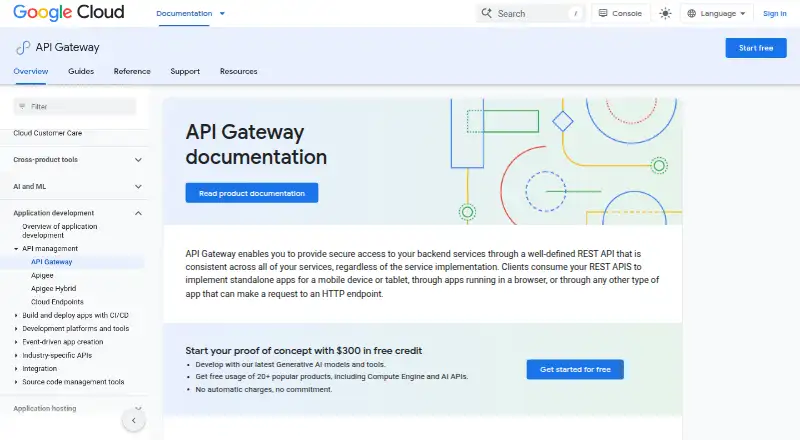Click the filter icon in sidebar
Viewport: 800px width, 440px height.
(x=22, y=106)
